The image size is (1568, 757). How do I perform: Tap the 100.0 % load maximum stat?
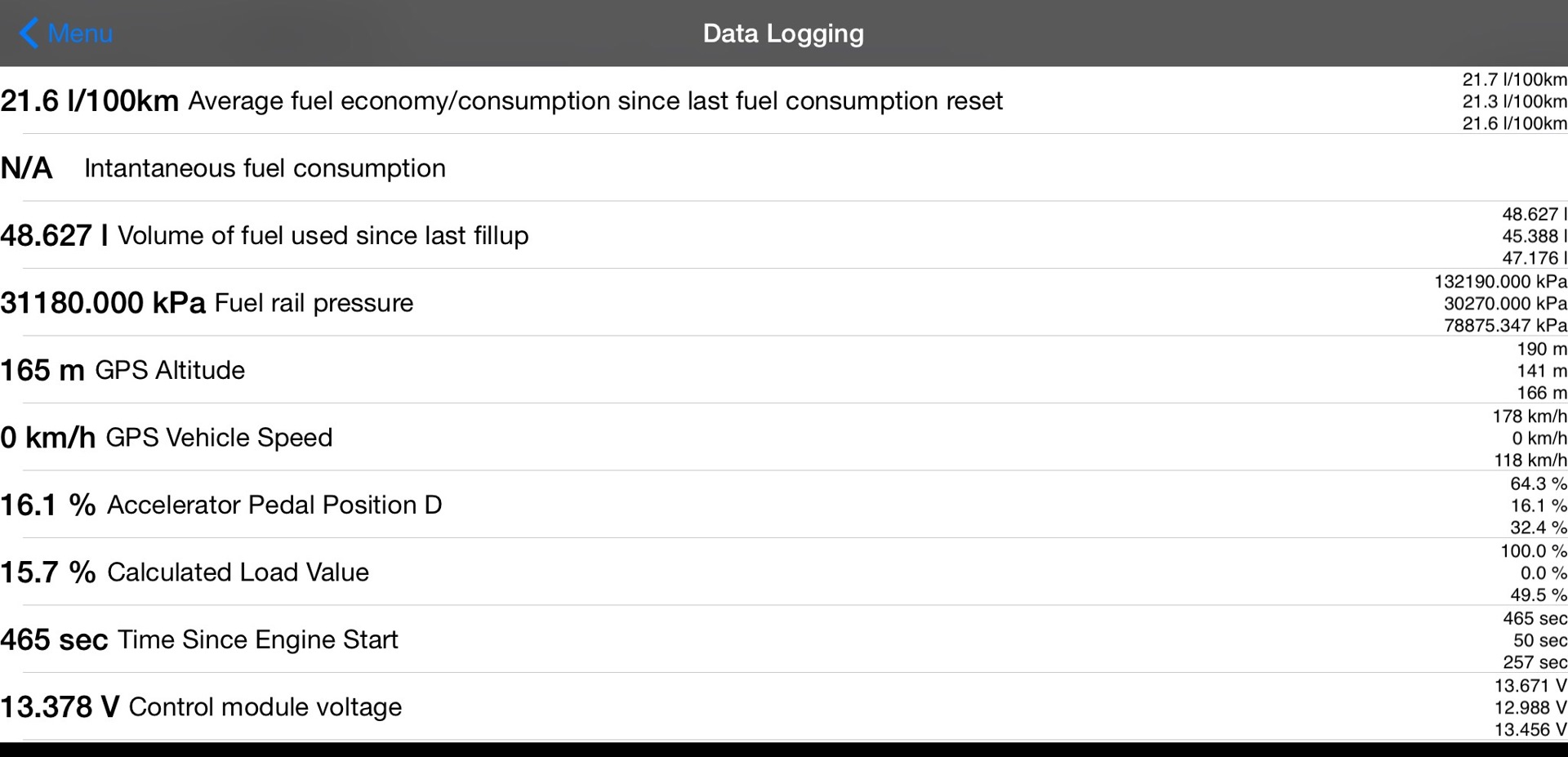click(x=1533, y=551)
